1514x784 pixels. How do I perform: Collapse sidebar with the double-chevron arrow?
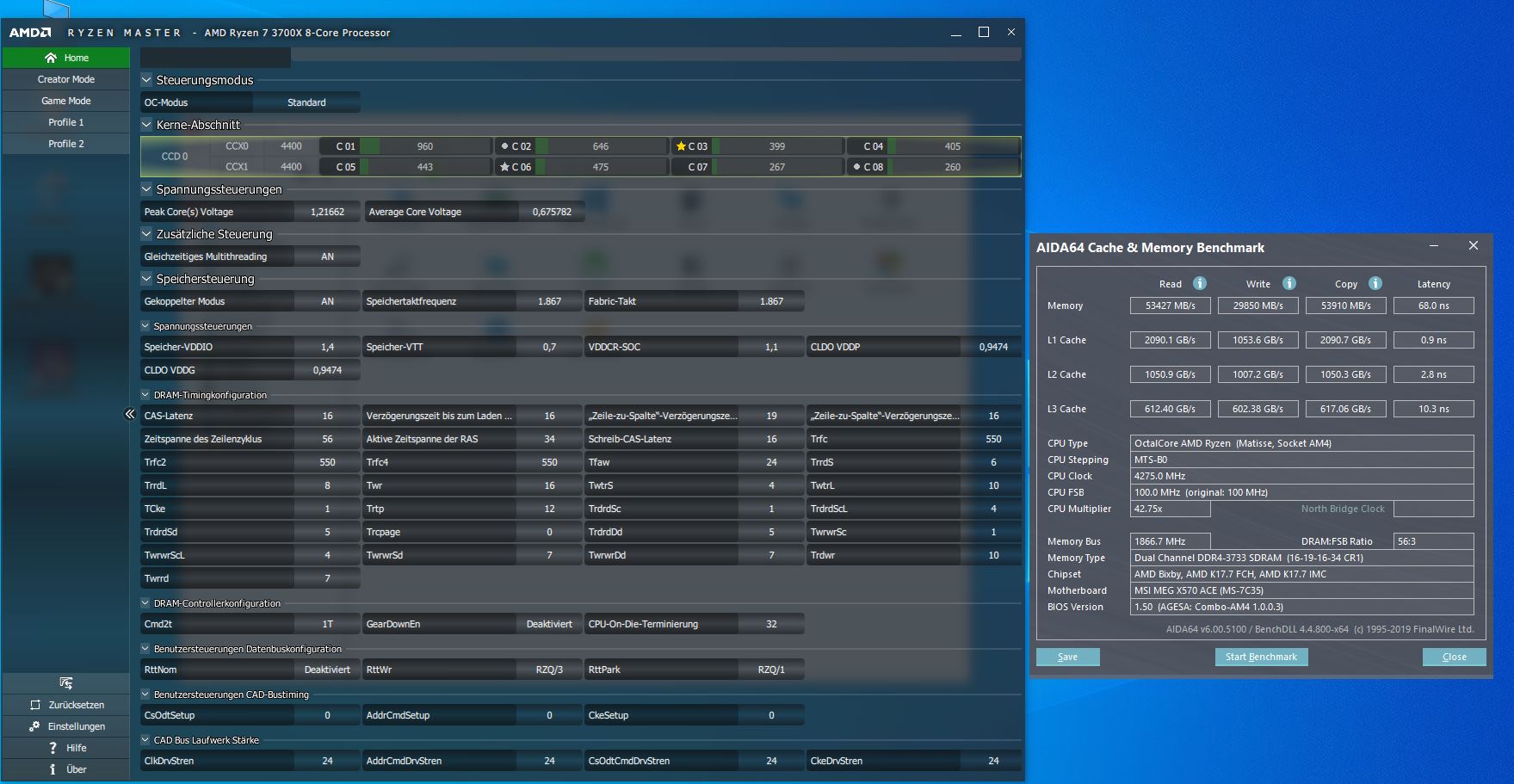pyautogui.click(x=130, y=414)
